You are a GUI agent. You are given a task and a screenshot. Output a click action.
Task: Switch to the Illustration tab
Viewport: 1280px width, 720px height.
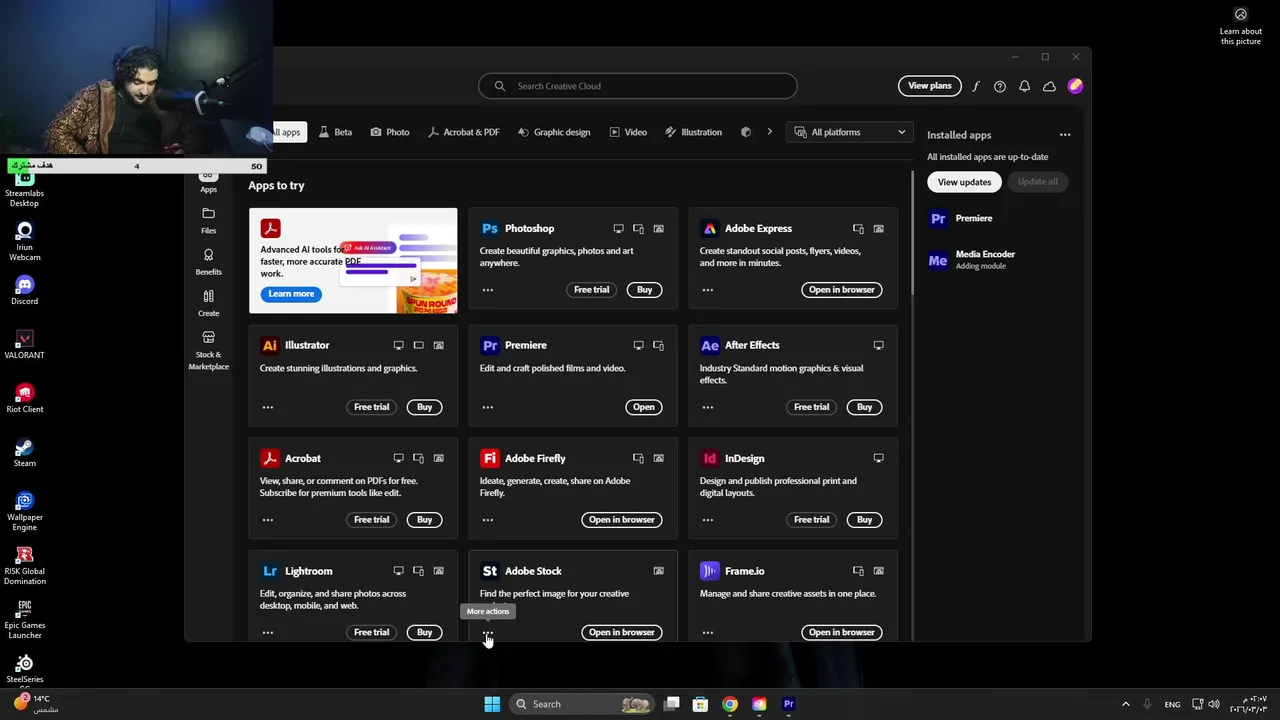pyautogui.click(x=693, y=132)
